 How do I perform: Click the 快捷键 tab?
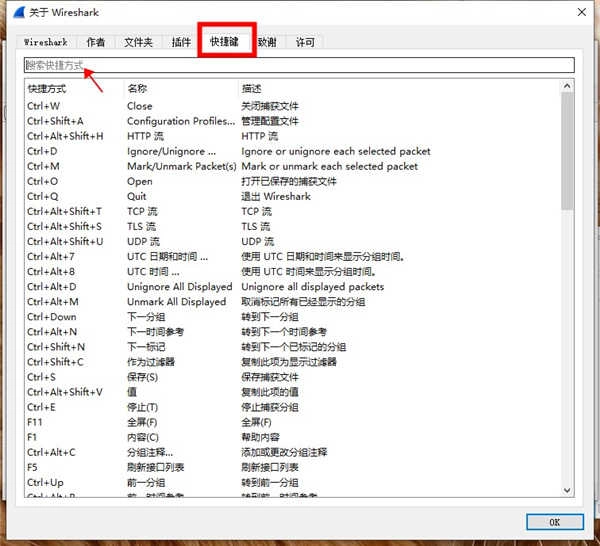[224, 42]
